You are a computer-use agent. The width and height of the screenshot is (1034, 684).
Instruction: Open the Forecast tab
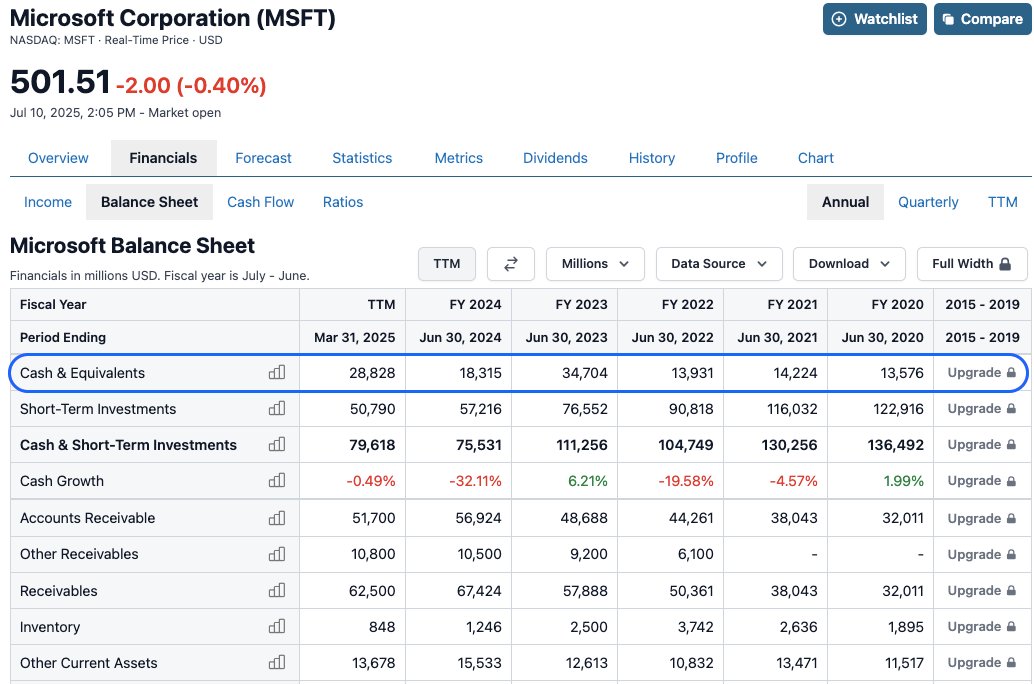(x=263, y=158)
